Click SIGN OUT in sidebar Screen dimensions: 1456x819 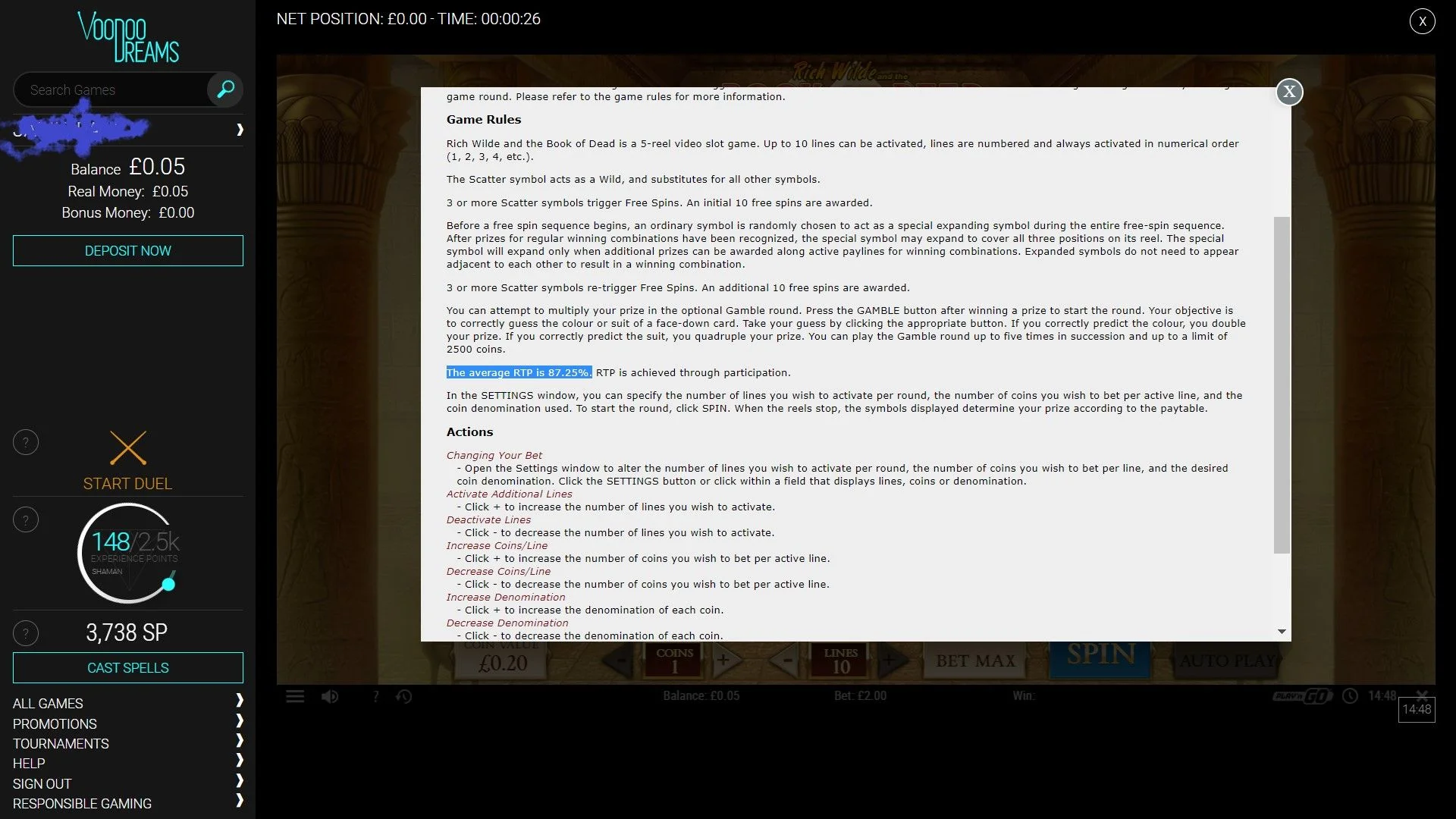(x=42, y=784)
